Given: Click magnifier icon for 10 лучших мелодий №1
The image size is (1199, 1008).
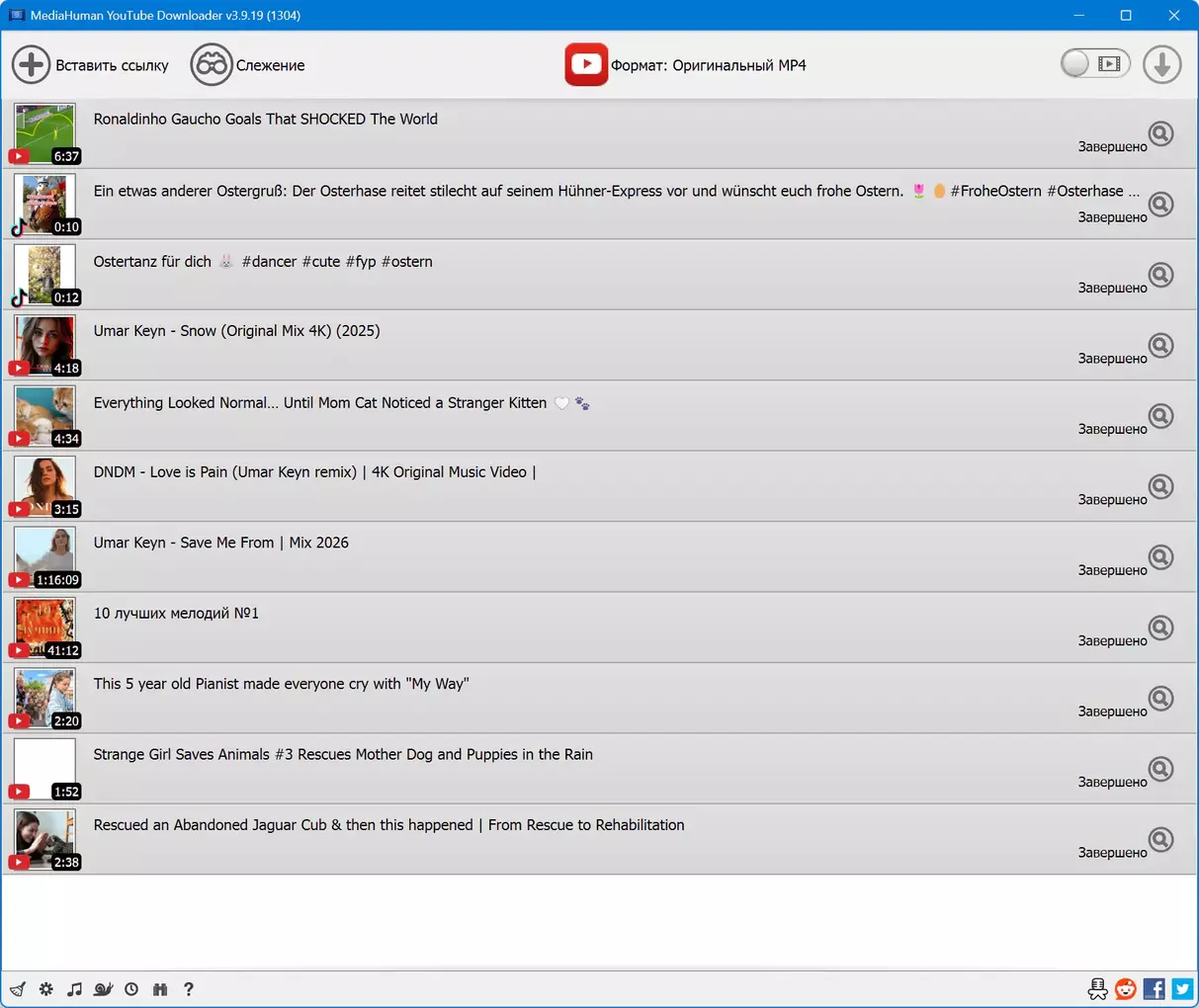Looking at the screenshot, I should coord(1160,628).
